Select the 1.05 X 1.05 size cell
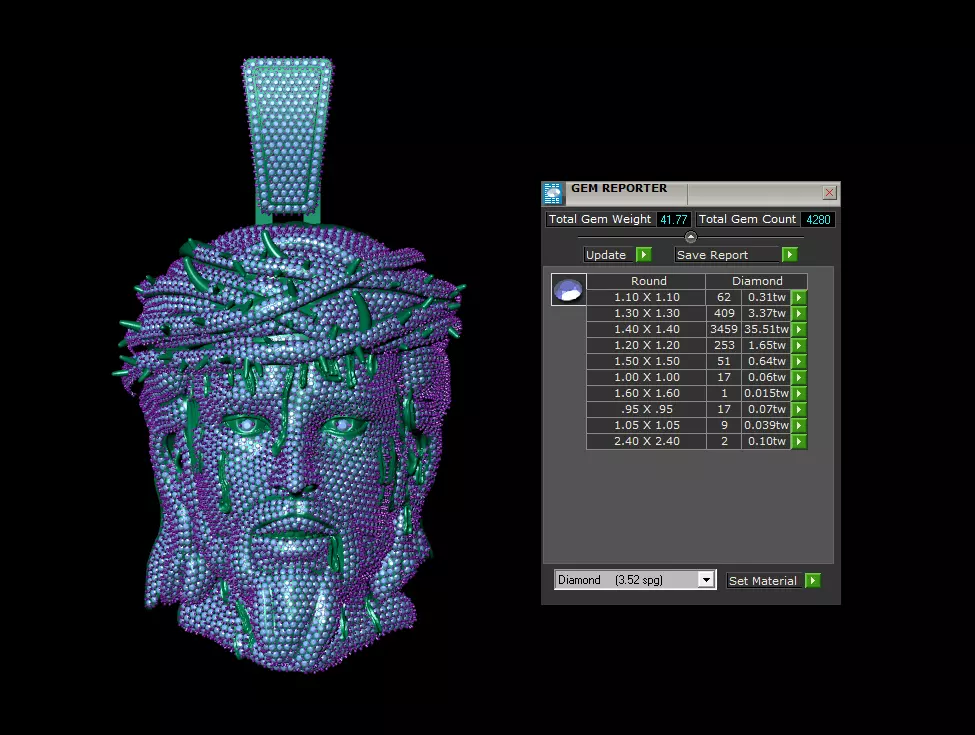This screenshot has width=975, height=735. [646, 425]
